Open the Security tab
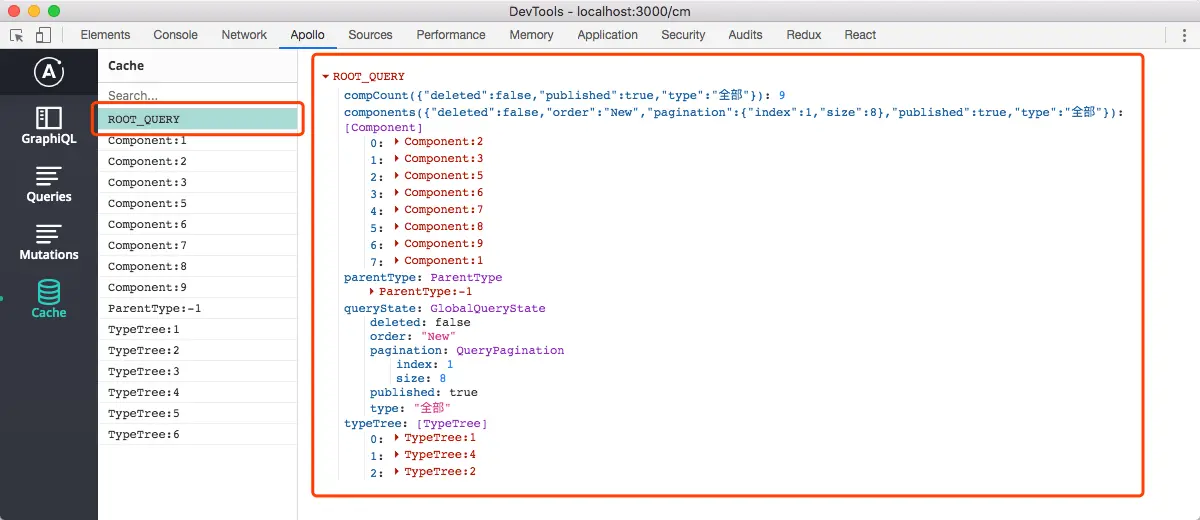This screenshot has height=520, width=1200. [683, 35]
